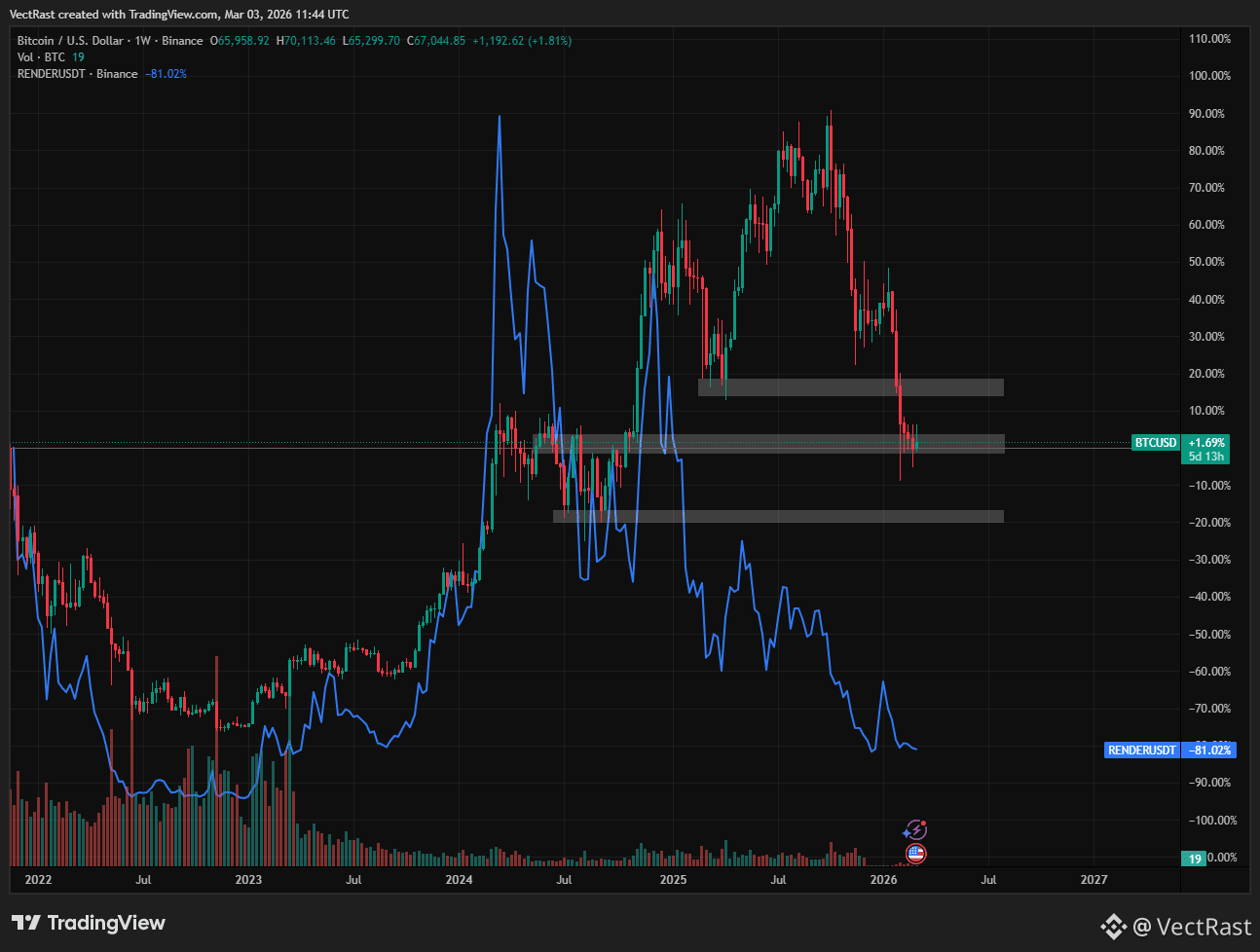Click the 80.00% price scale label
The width and height of the screenshot is (1260, 952).
[1206, 151]
